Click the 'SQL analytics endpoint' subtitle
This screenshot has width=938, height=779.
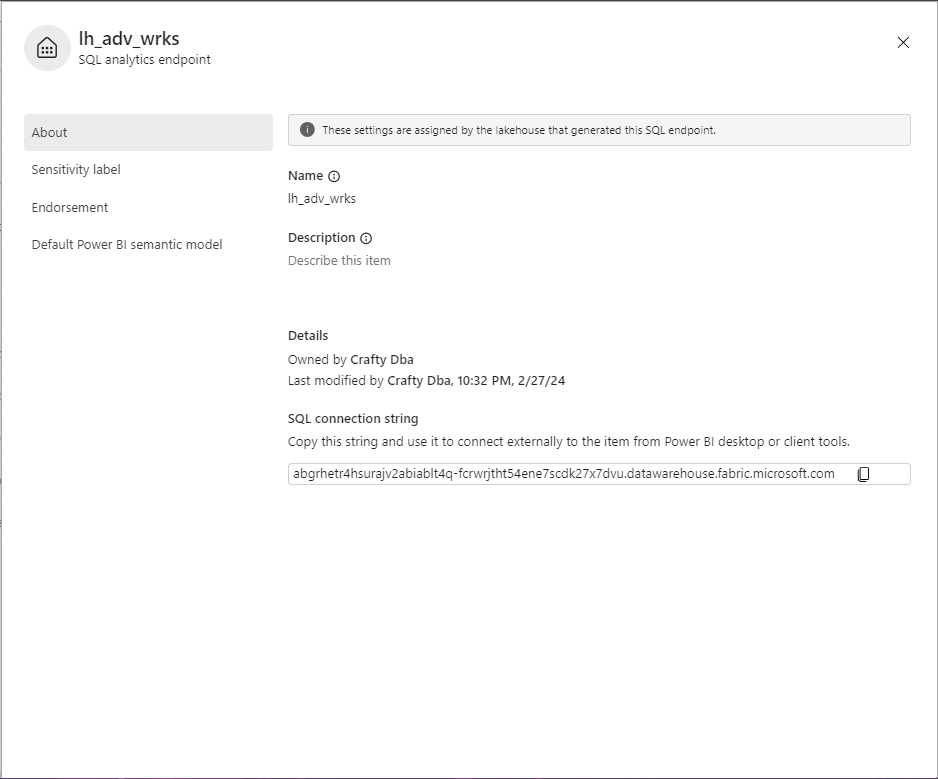pyautogui.click(x=144, y=60)
